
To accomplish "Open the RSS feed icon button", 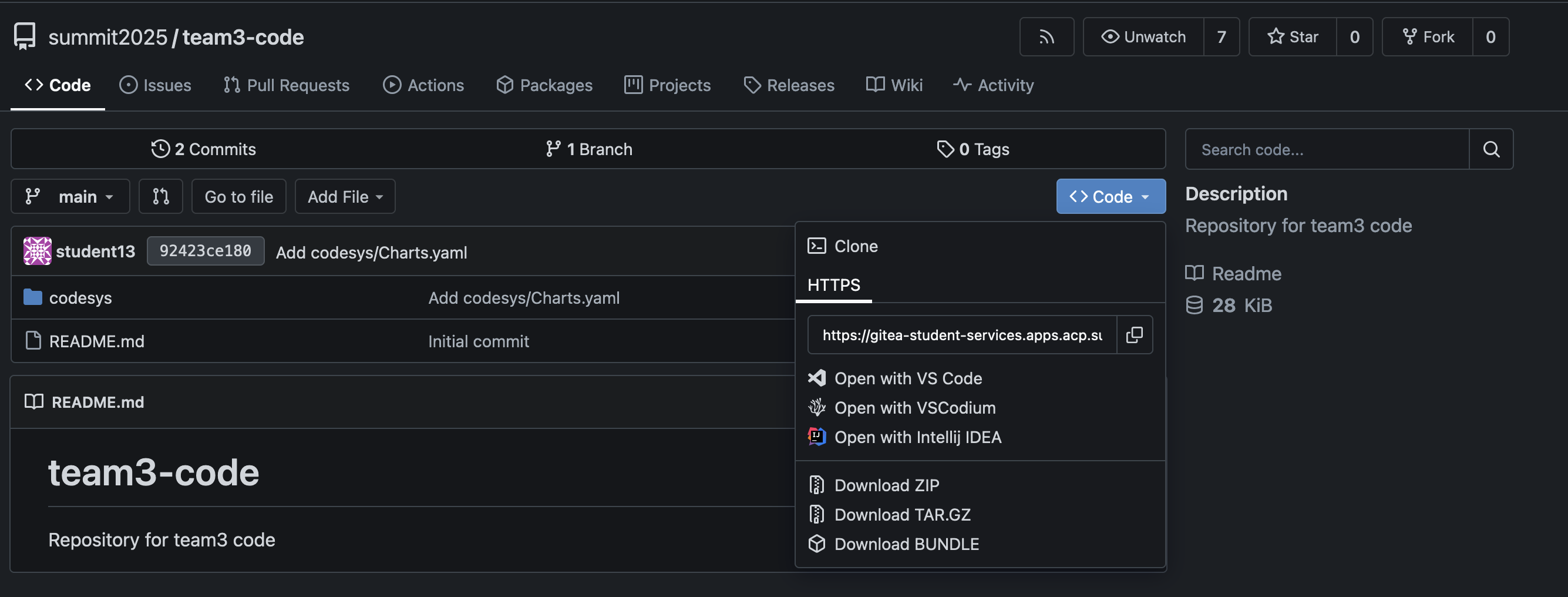I will coord(1047,37).
